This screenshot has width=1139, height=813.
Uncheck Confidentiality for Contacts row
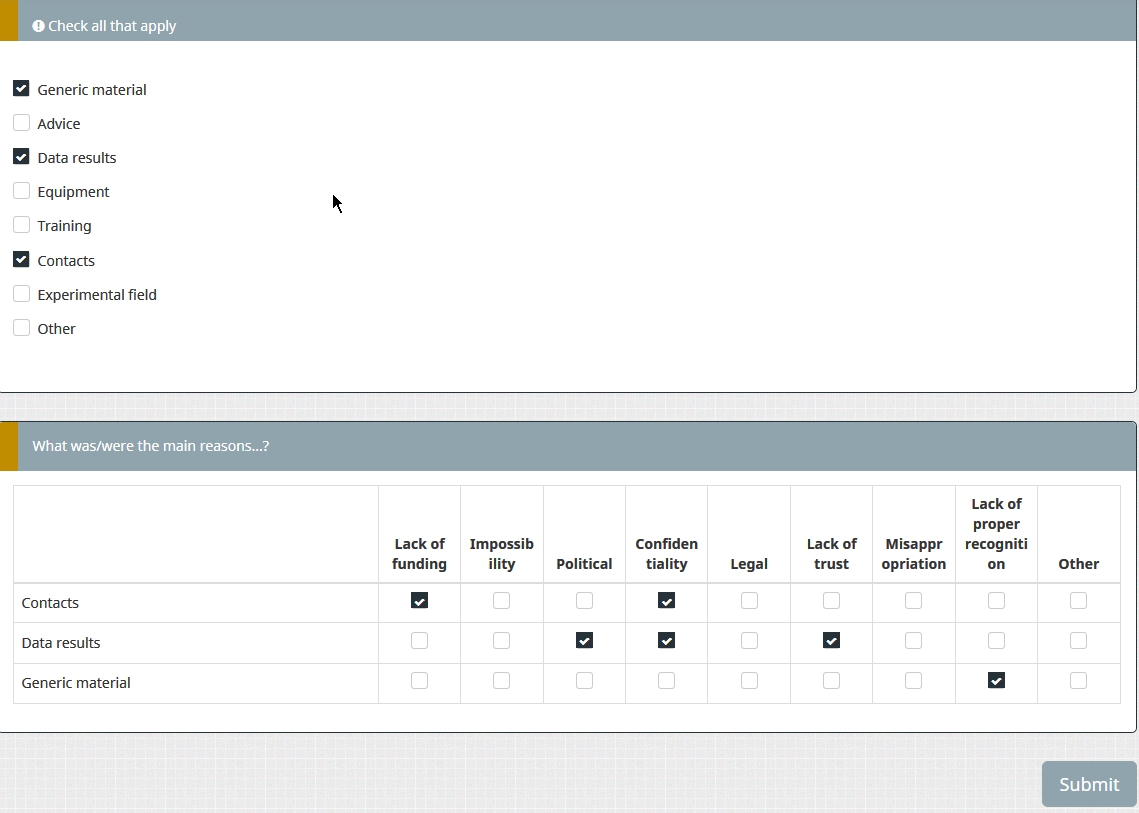[x=666, y=601]
